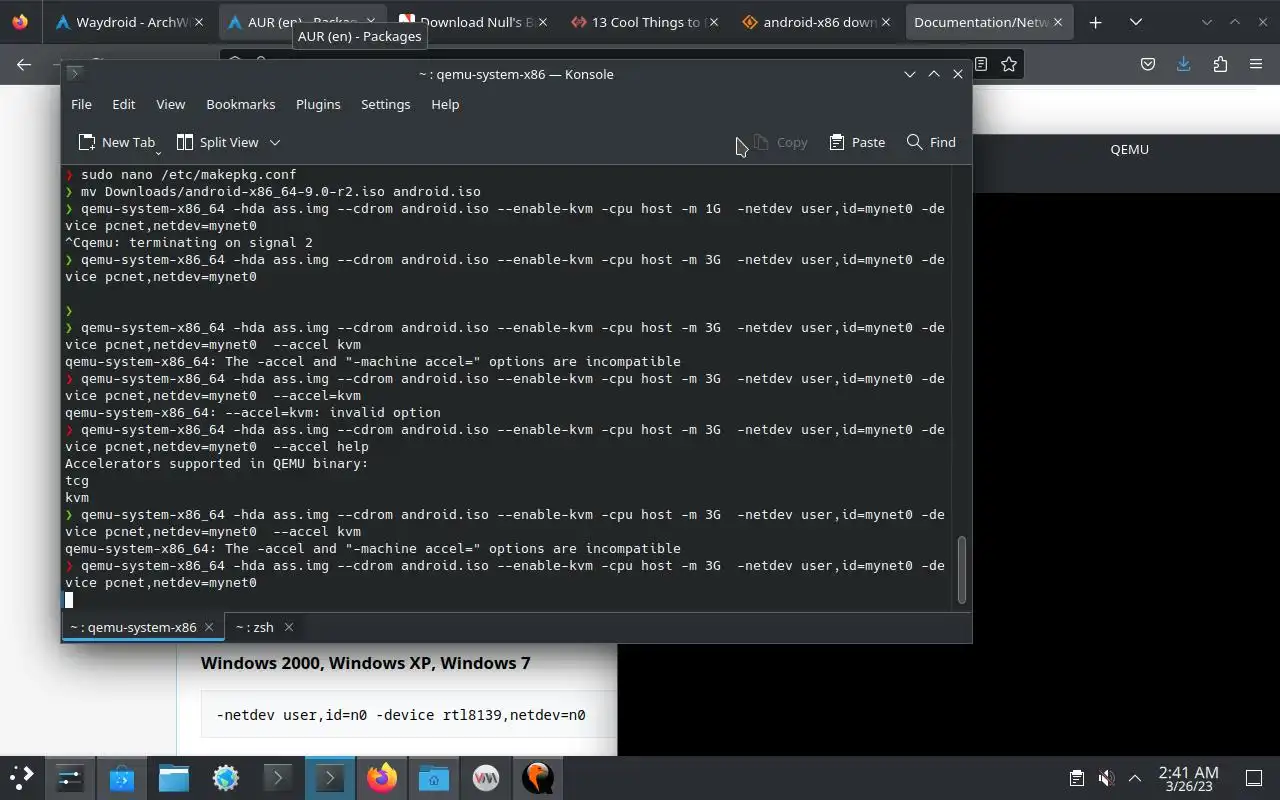The width and height of the screenshot is (1280, 800).
Task: Toggle Firefox reader view icon
Action: click(981, 64)
